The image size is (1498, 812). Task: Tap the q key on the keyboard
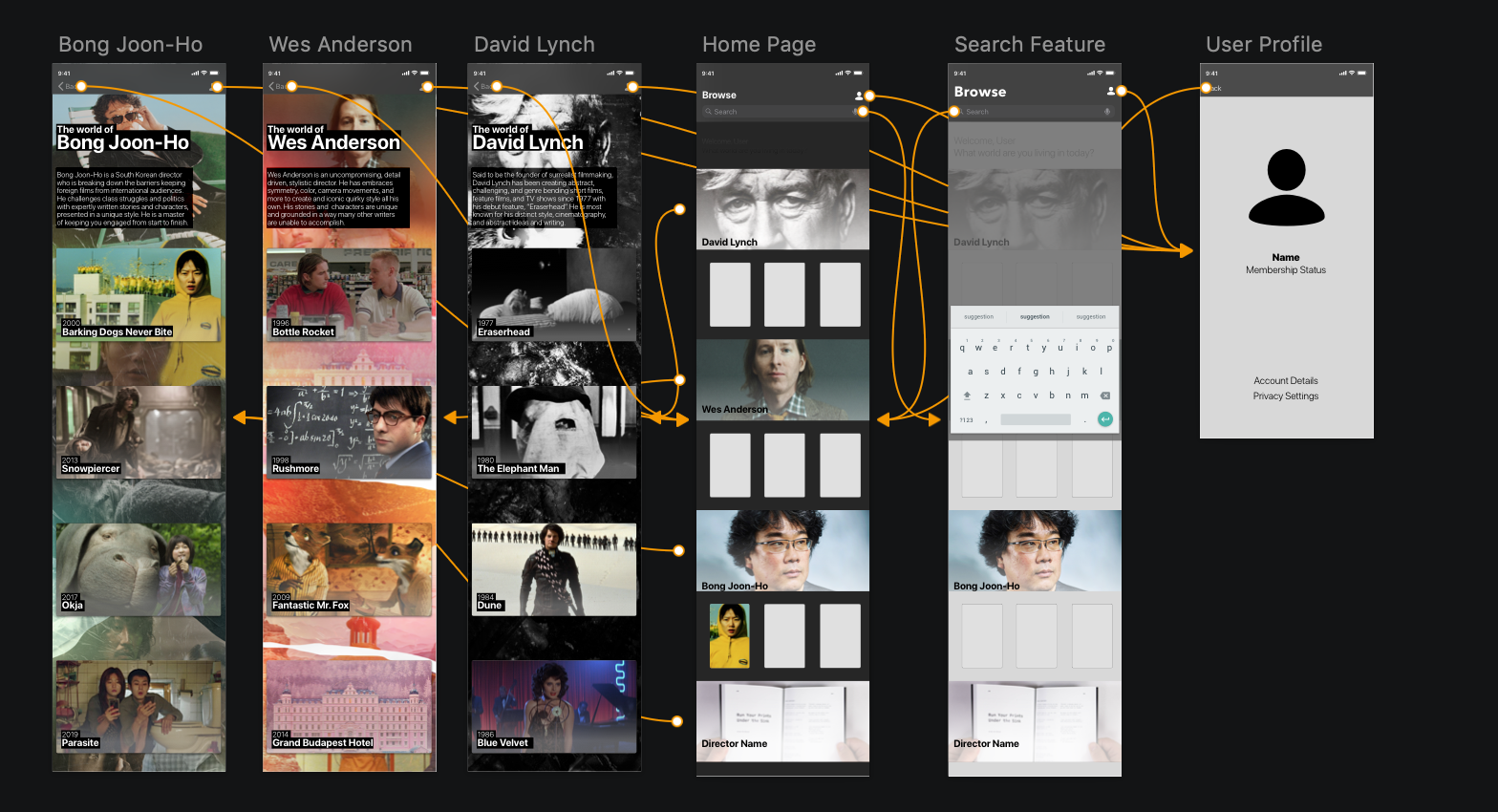[x=962, y=348]
